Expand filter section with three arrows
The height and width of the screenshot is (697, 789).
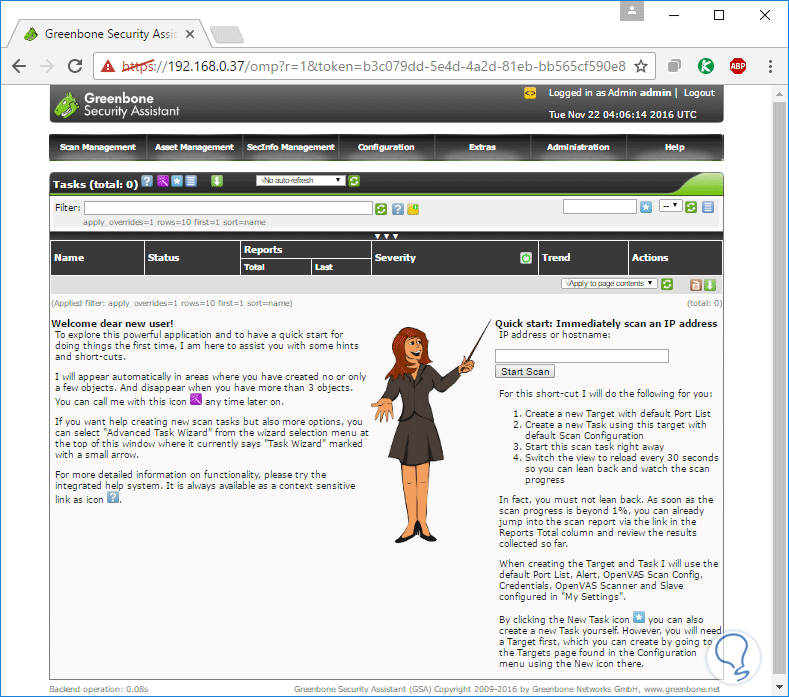coord(386,236)
